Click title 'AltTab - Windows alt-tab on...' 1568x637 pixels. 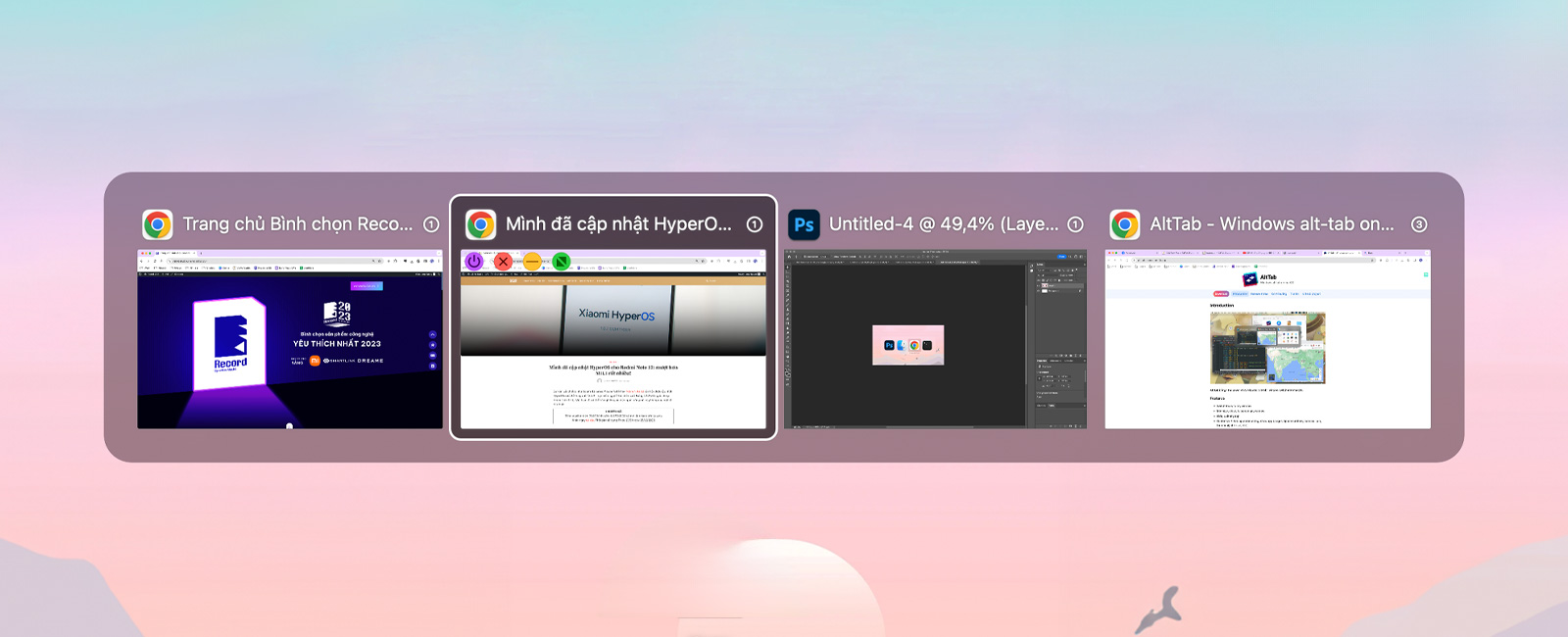[x=1272, y=224]
